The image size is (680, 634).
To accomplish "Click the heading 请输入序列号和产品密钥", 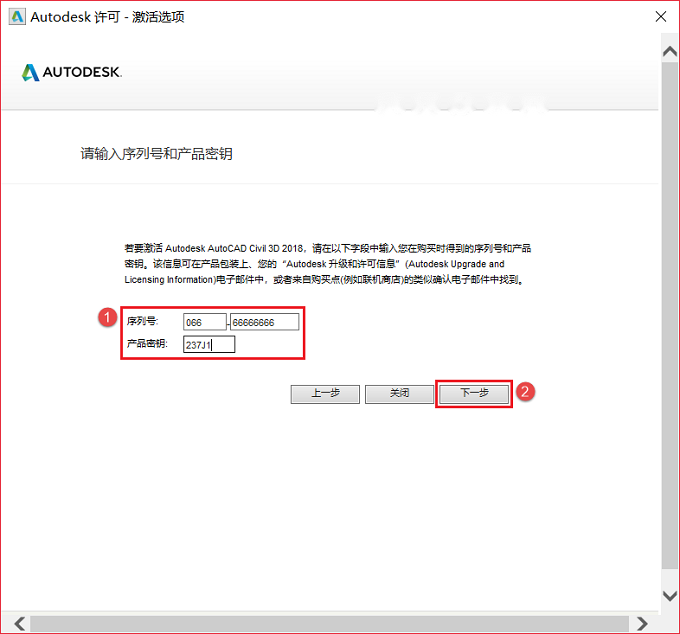I will point(157,154).
